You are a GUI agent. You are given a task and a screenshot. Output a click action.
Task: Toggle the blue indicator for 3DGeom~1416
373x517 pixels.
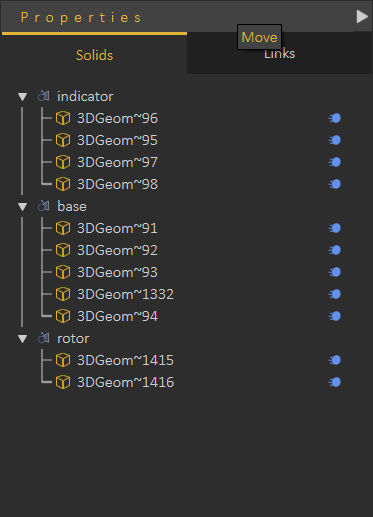335,382
